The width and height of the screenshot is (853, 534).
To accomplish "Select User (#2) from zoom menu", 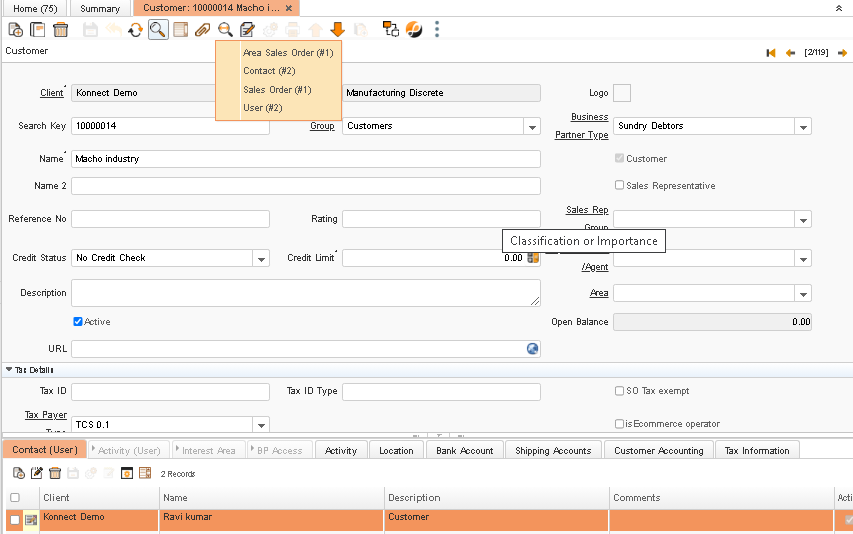I will (x=263, y=108).
